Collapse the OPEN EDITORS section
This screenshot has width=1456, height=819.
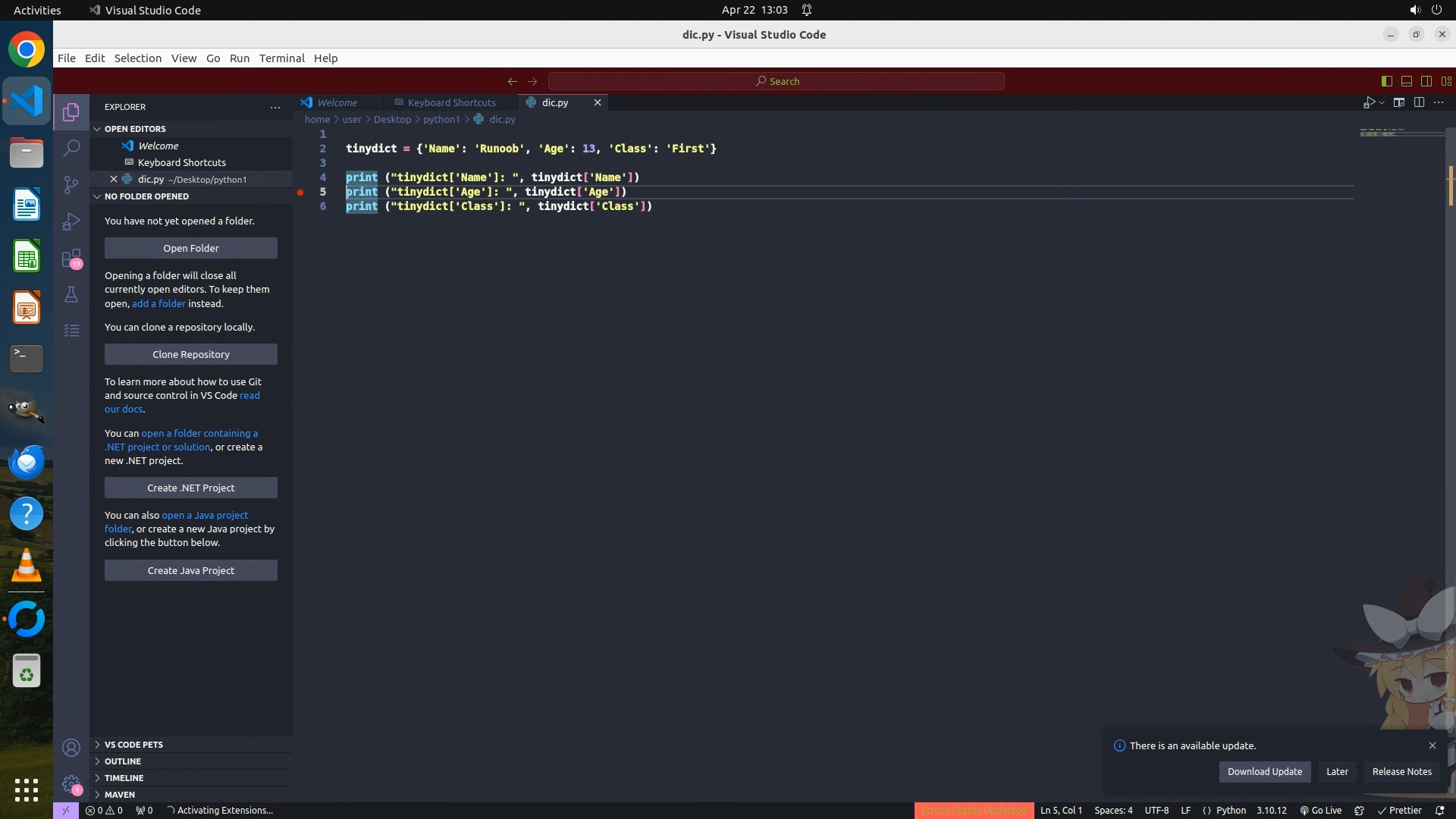click(135, 129)
